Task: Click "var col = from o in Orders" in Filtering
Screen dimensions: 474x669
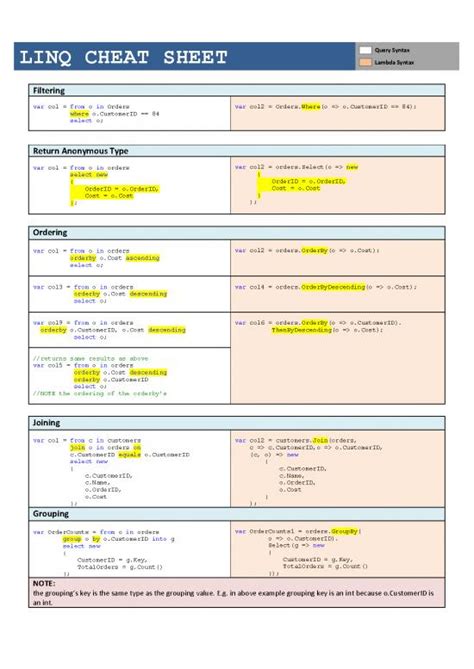Action: [x=81, y=107]
